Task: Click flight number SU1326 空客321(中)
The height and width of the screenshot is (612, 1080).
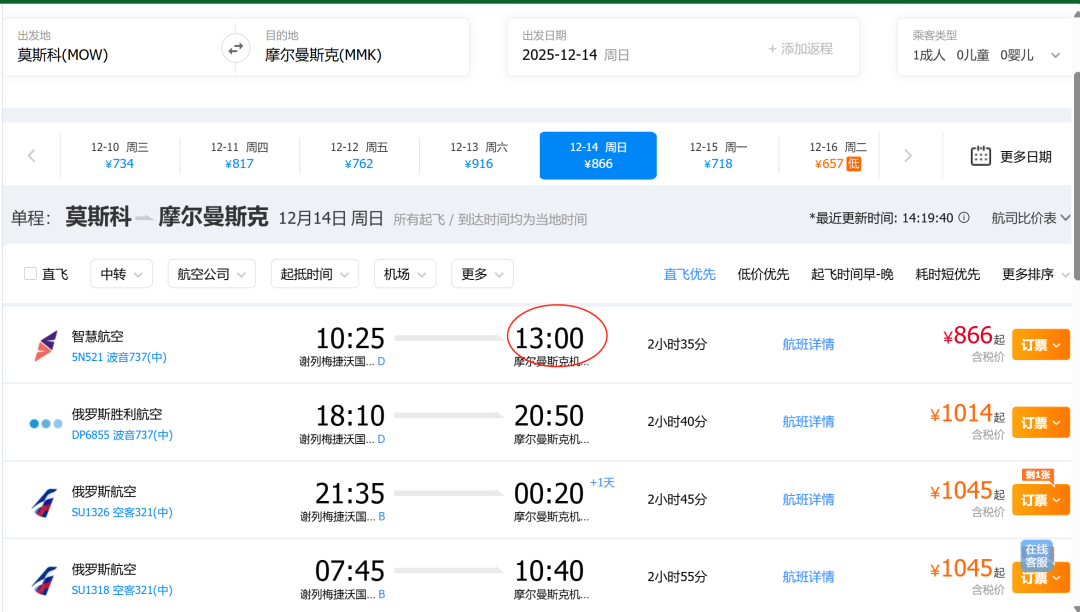Action: coord(122,512)
